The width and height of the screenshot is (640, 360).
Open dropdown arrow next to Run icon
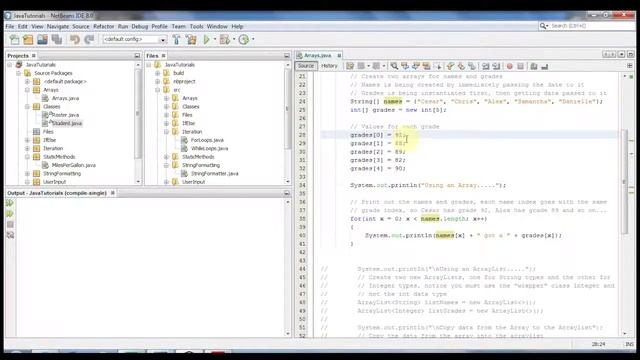(215, 40)
